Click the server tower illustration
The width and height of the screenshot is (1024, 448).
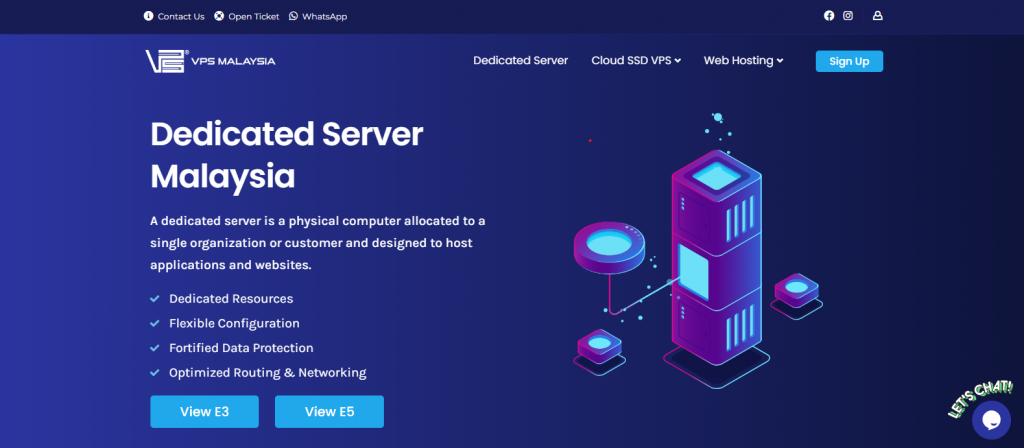(x=716, y=268)
